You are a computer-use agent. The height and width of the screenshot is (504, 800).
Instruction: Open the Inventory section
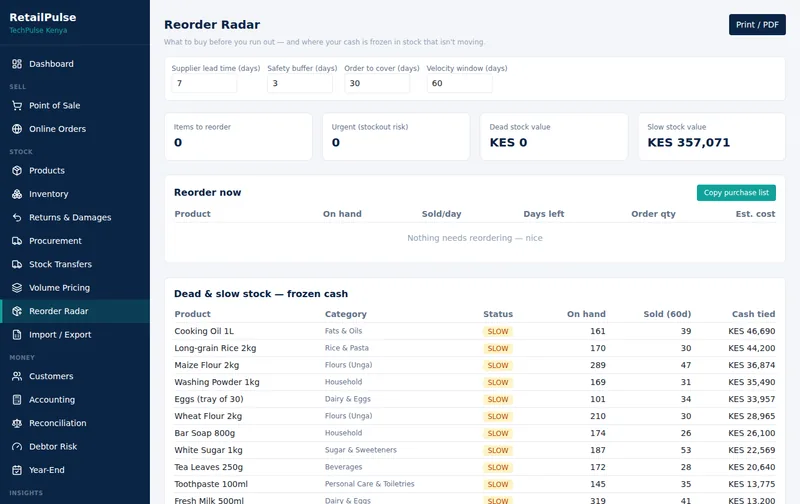75,194
